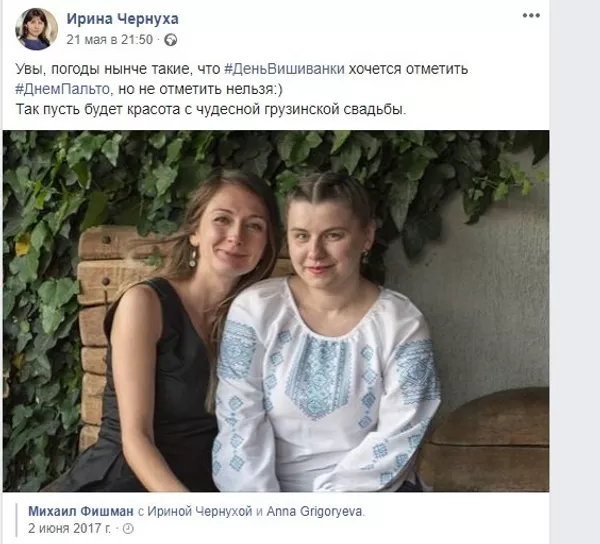Open the shared photo of two women
Viewport: 600px width, 544px height.
pos(276,311)
